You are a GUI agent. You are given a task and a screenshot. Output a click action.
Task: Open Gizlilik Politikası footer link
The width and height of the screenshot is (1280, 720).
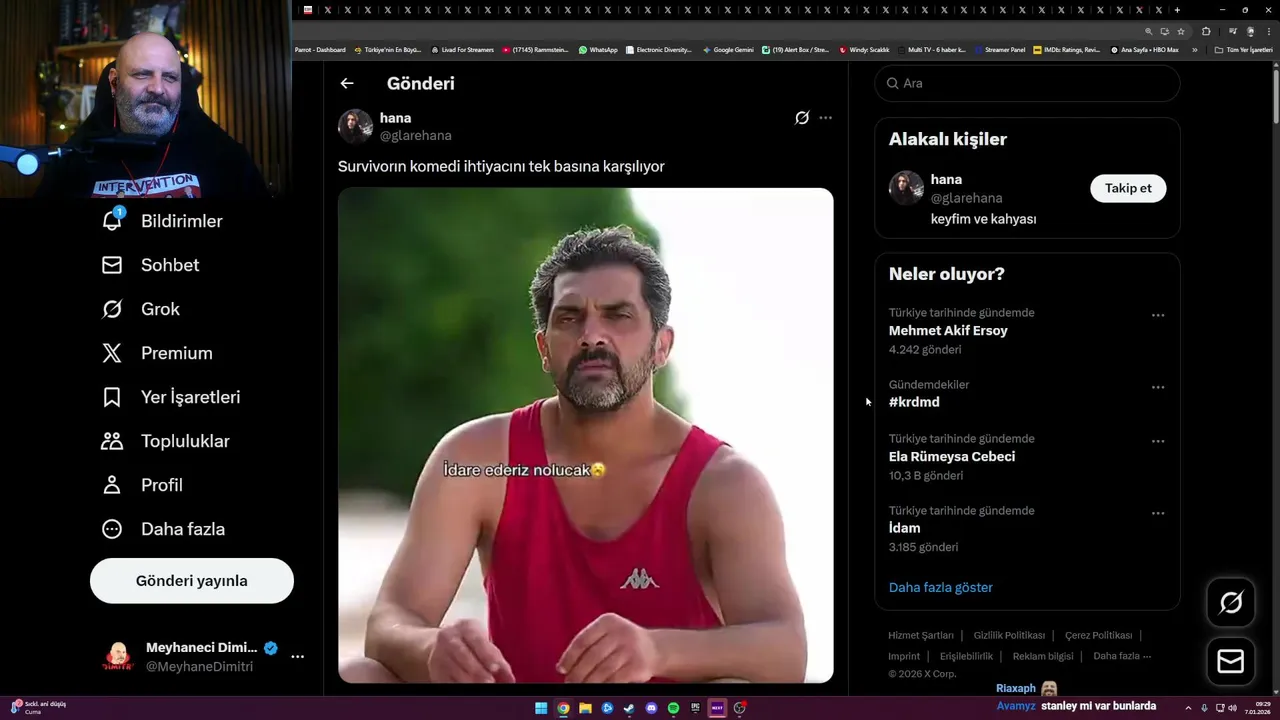pyautogui.click(x=1009, y=636)
